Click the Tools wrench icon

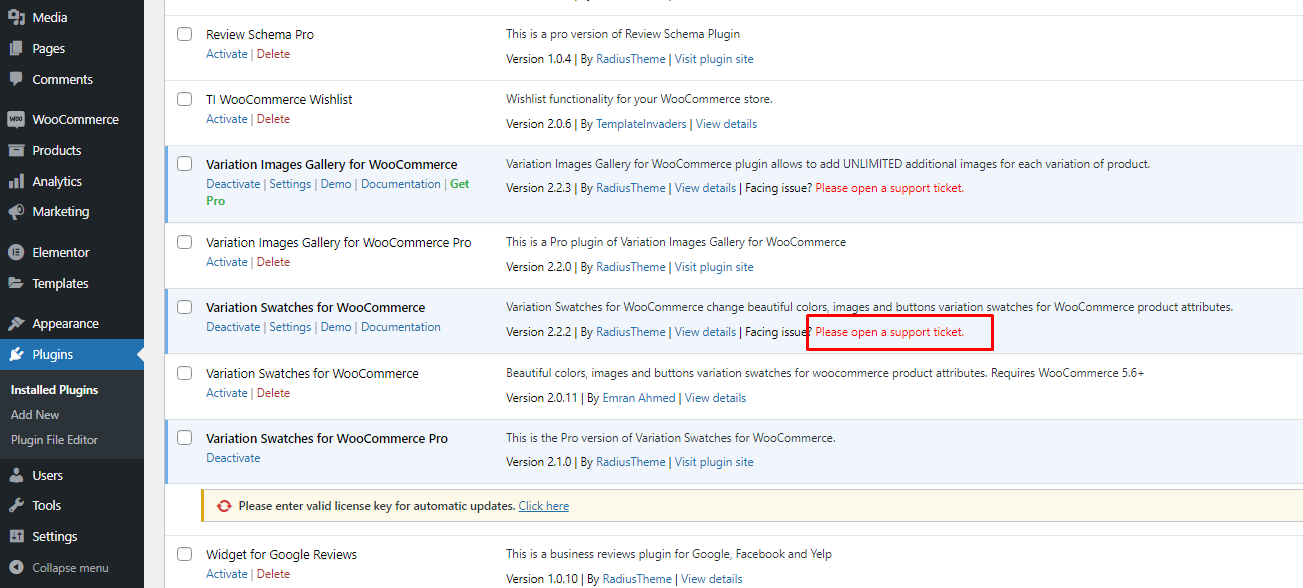pyautogui.click(x=16, y=506)
